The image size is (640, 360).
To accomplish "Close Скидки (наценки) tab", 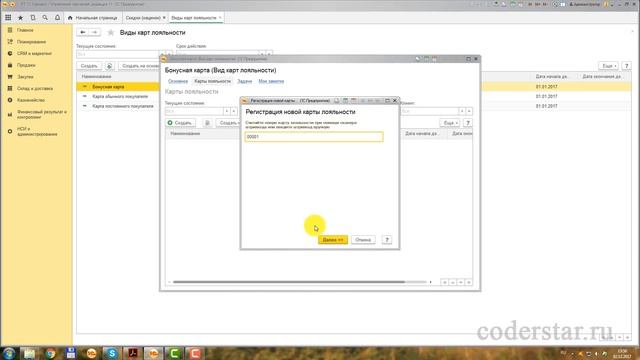I will point(164,18).
